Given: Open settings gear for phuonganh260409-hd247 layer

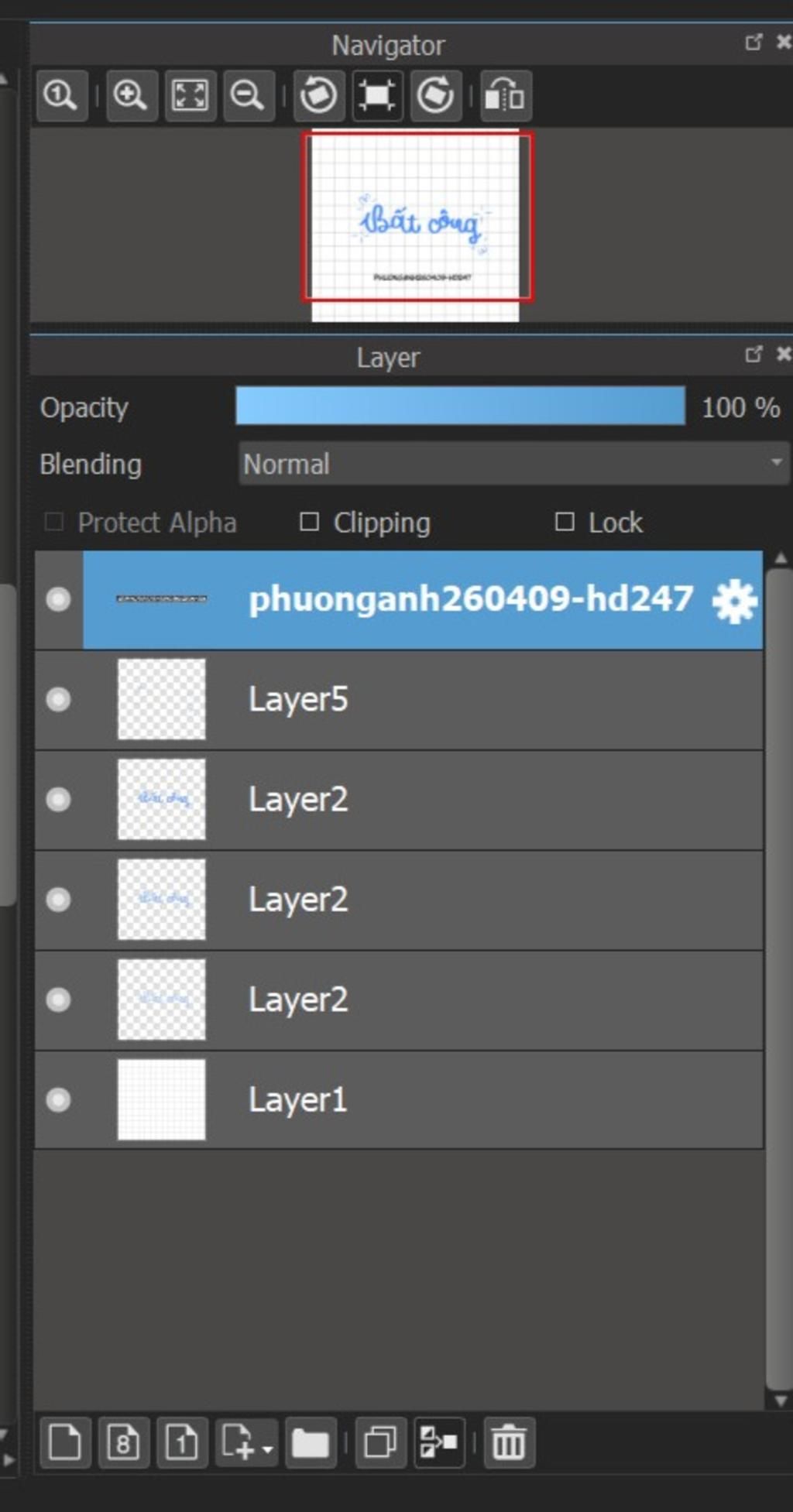Looking at the screenshot, I should click(733, 601).
